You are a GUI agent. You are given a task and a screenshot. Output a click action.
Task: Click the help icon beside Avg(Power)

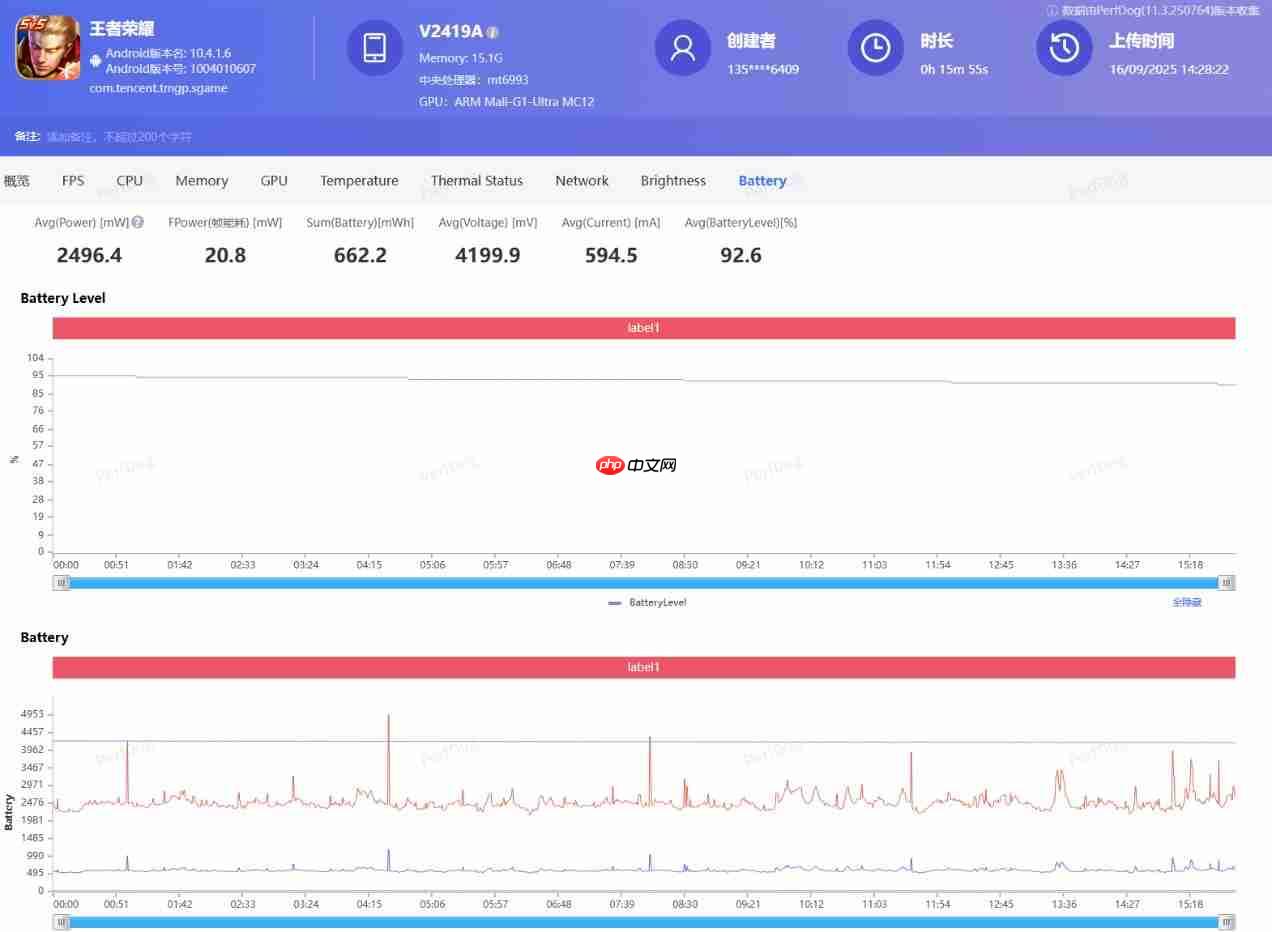click(138, 223)
